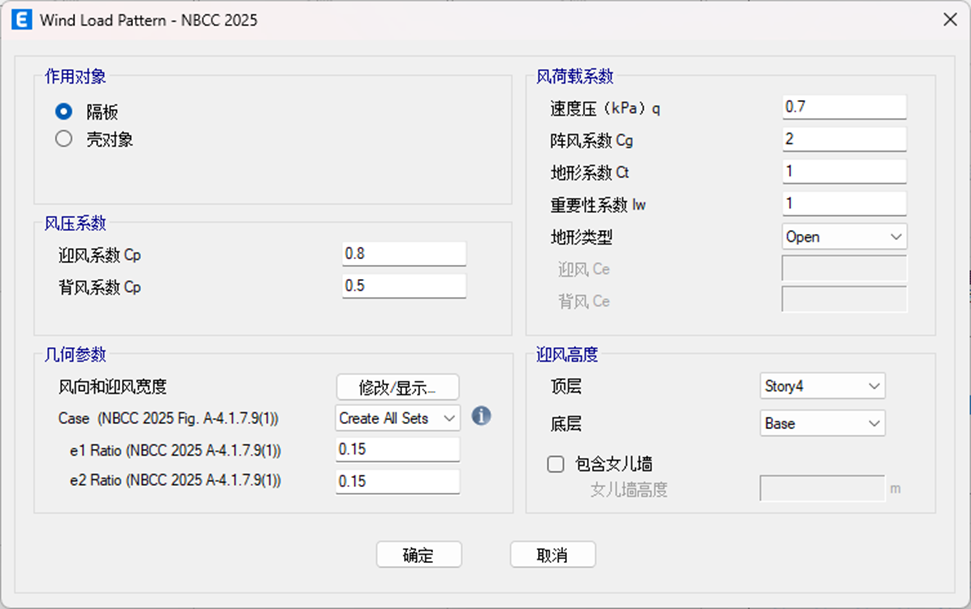971x609 pixels.
Task: Click the 阵风系数 Cg input field
Action: 843,139
